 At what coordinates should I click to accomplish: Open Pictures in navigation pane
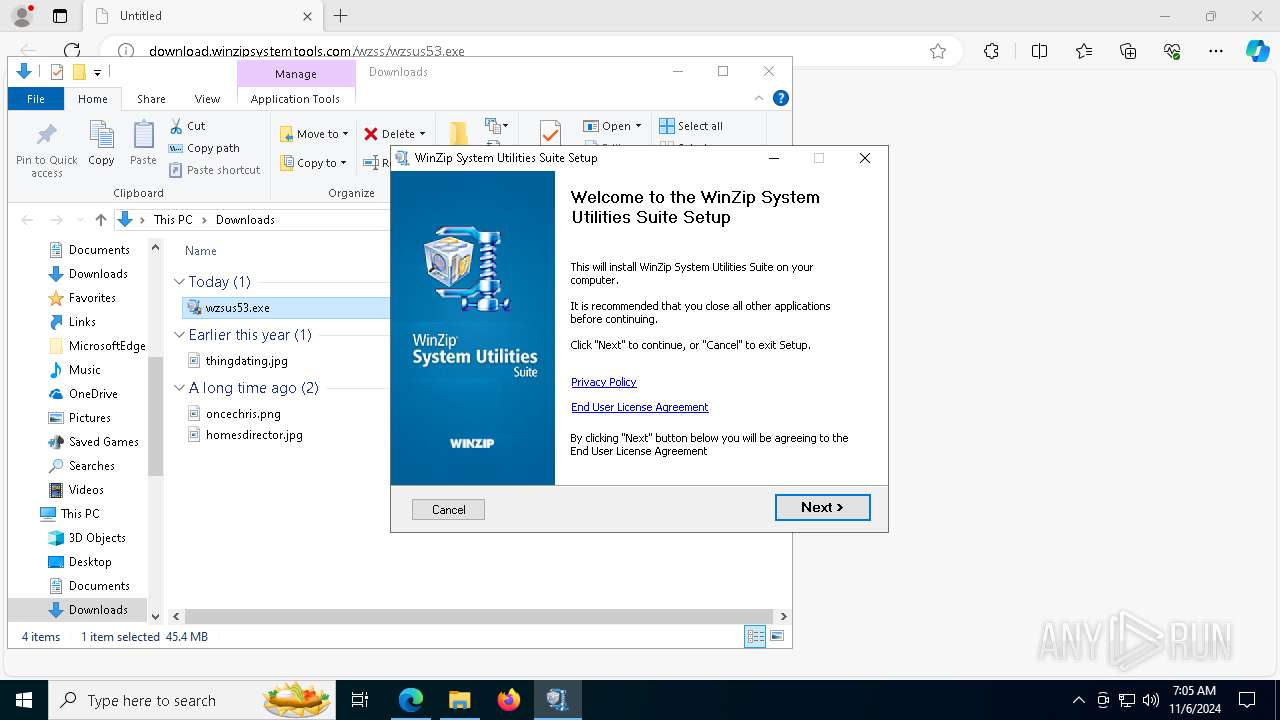[x=90, y=418]
